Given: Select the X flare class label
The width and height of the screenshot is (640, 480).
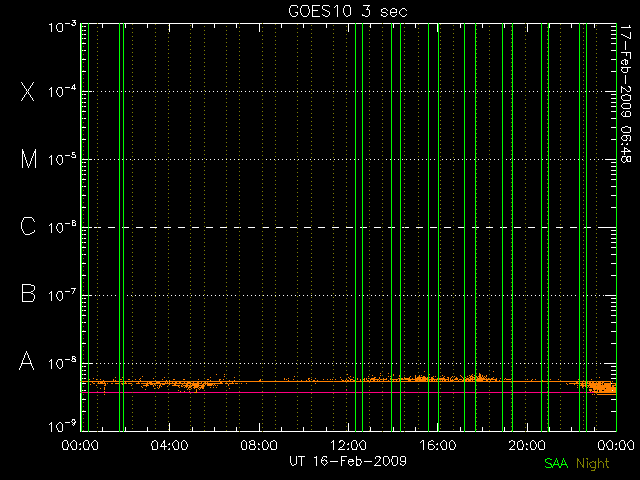Looking at the screenshot, I should (x=28, y=91).
